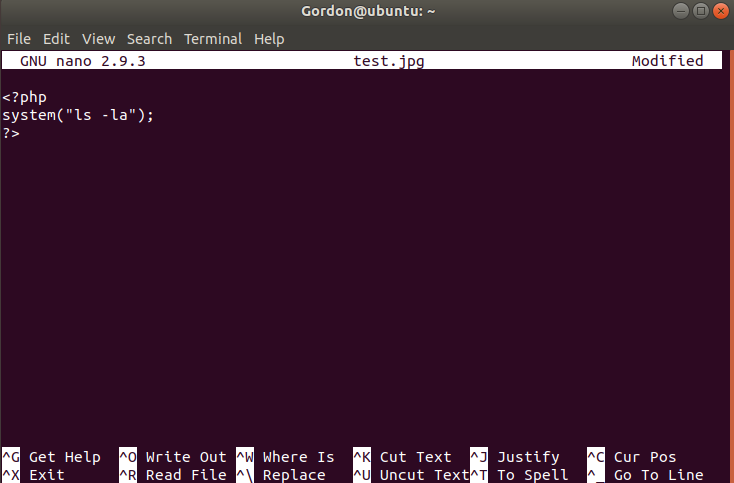Image resolution: width=734 pixels, height=483 pixels.
Task: Open the Search menu
Action: 149,39
